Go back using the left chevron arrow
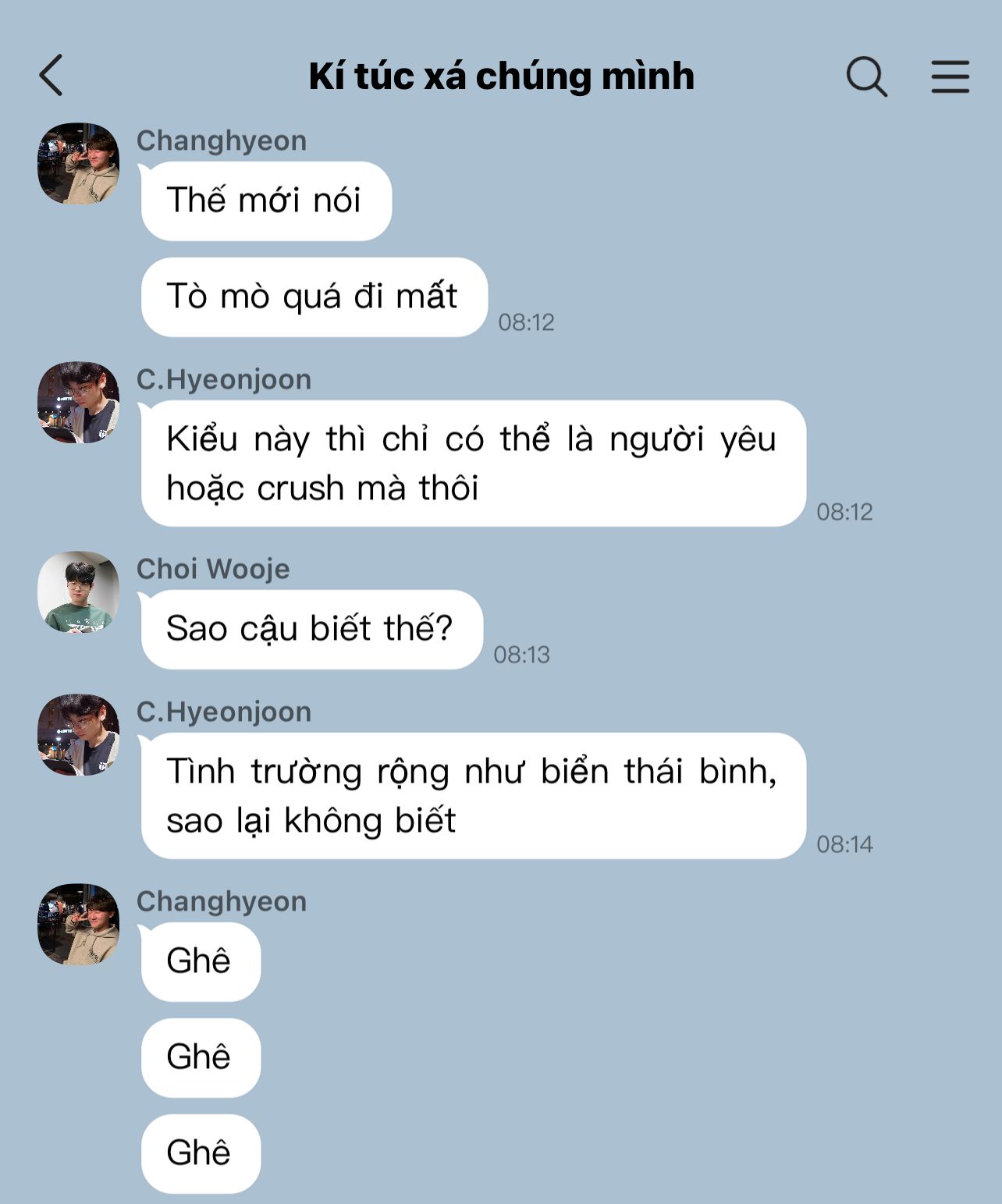 pyautogui.click(x=51, y=76)
